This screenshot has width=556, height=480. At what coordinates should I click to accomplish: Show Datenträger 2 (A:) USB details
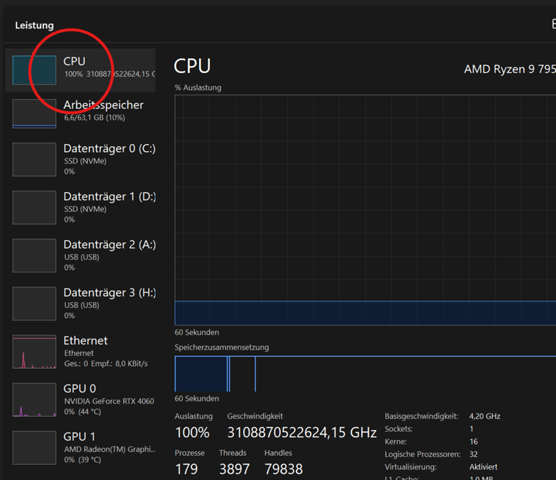pos(80,256)
